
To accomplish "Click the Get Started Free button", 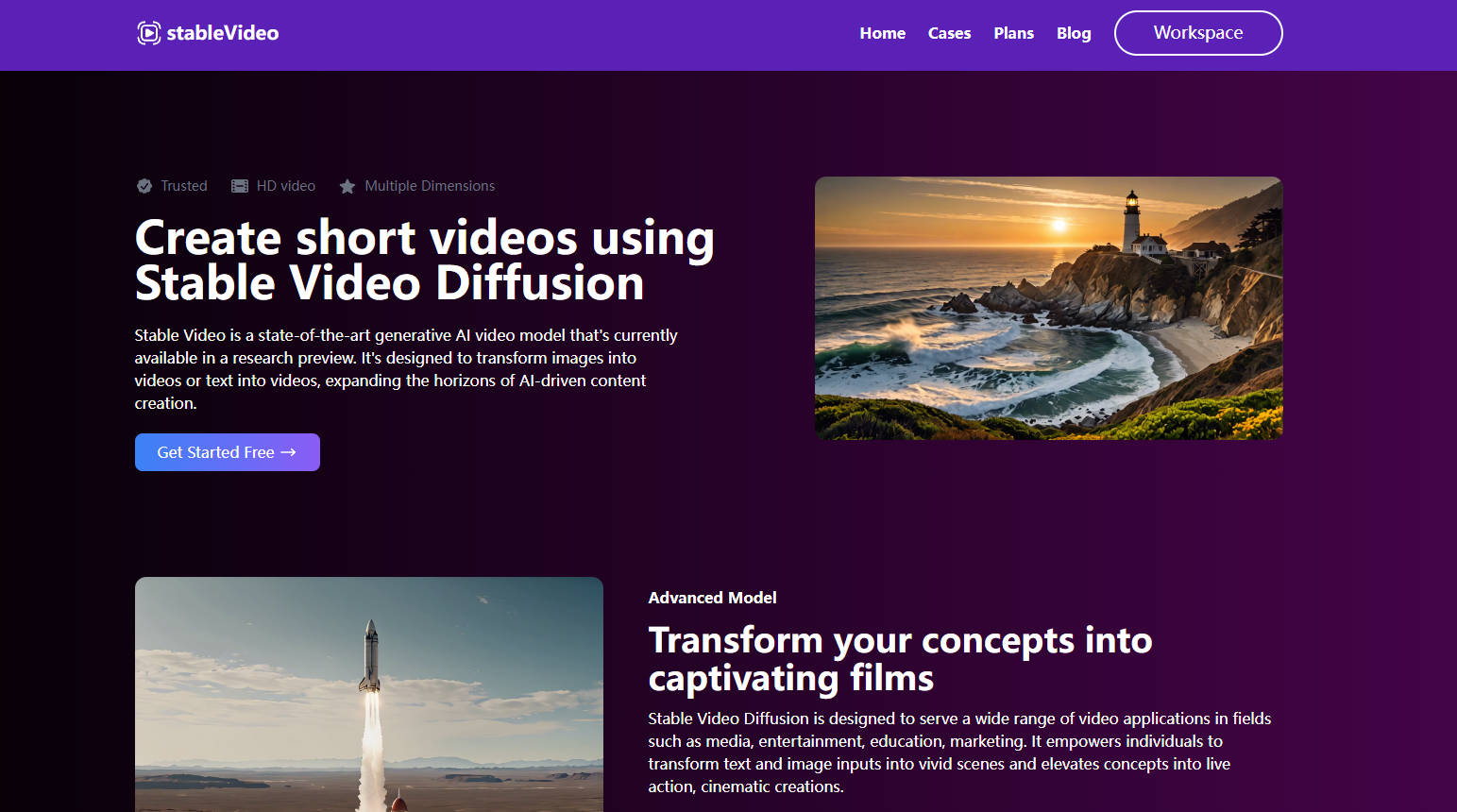I will coord(227,452).
